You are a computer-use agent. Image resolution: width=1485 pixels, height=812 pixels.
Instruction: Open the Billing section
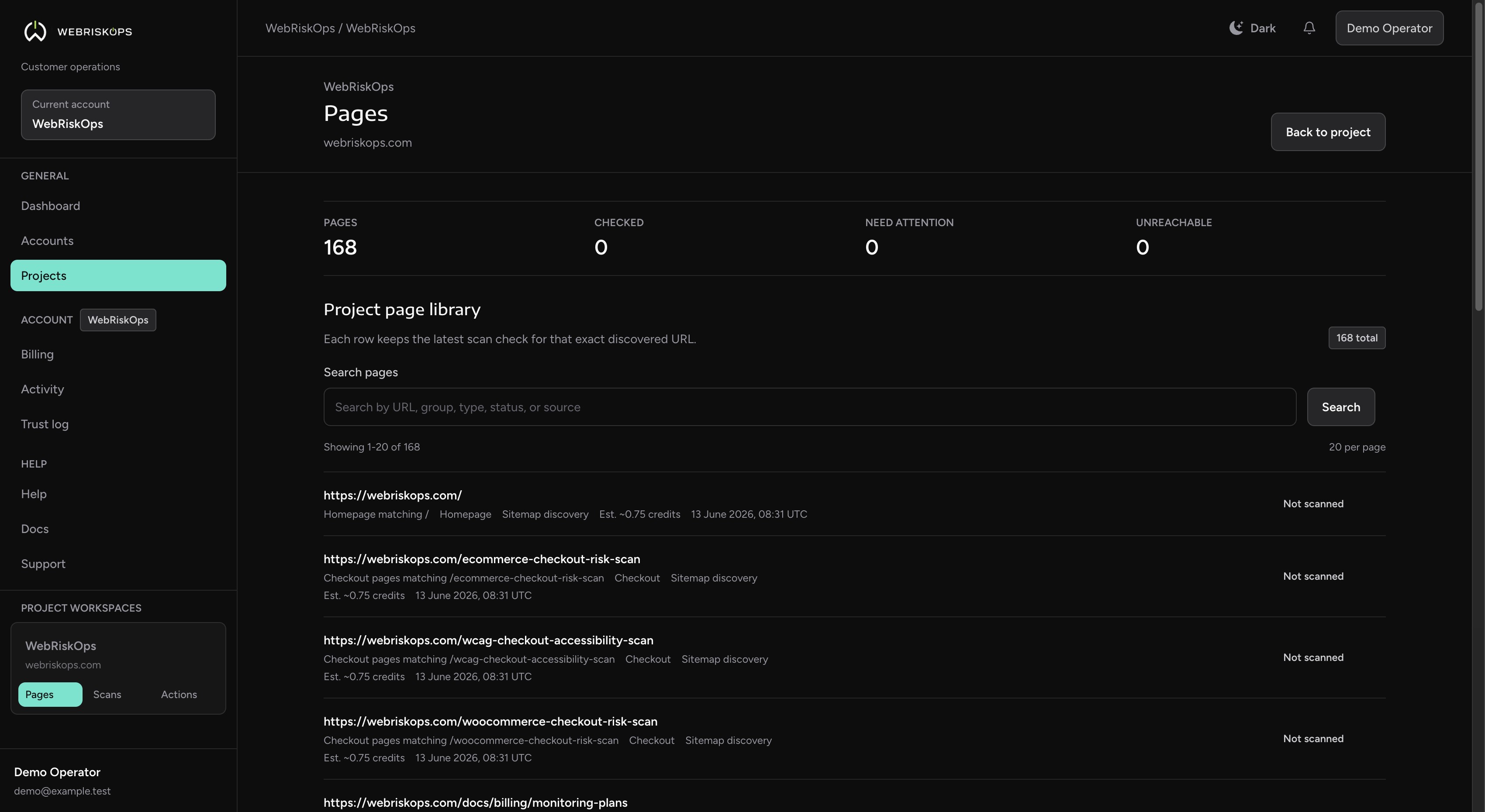point(38,354)
